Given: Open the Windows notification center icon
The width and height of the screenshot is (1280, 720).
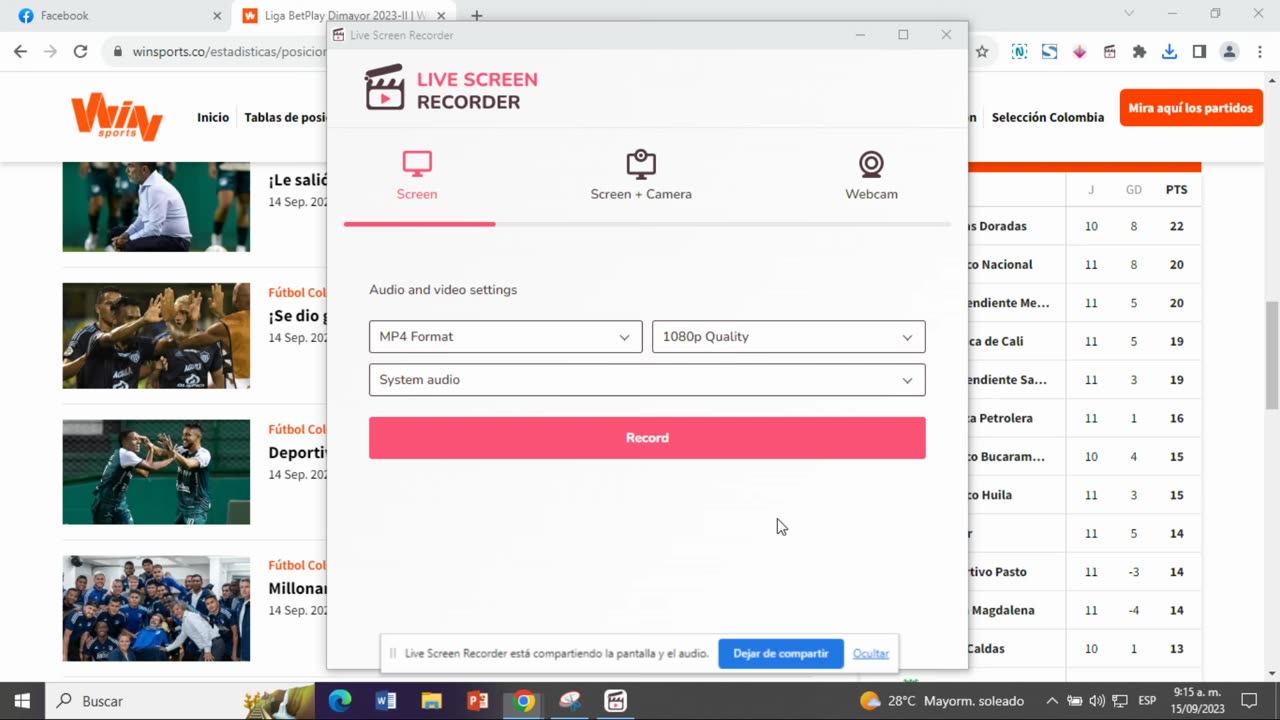Looking at the screenshot, I should (1249, 701).
